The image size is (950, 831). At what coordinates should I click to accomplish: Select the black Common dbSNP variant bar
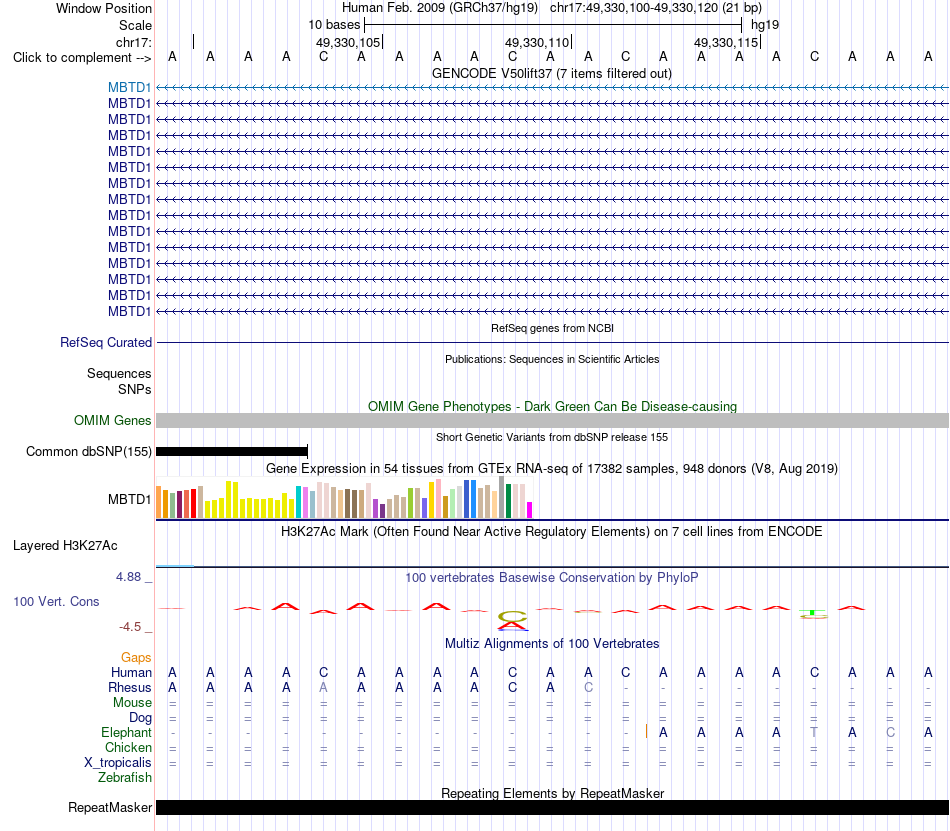[x=232, y=451]
